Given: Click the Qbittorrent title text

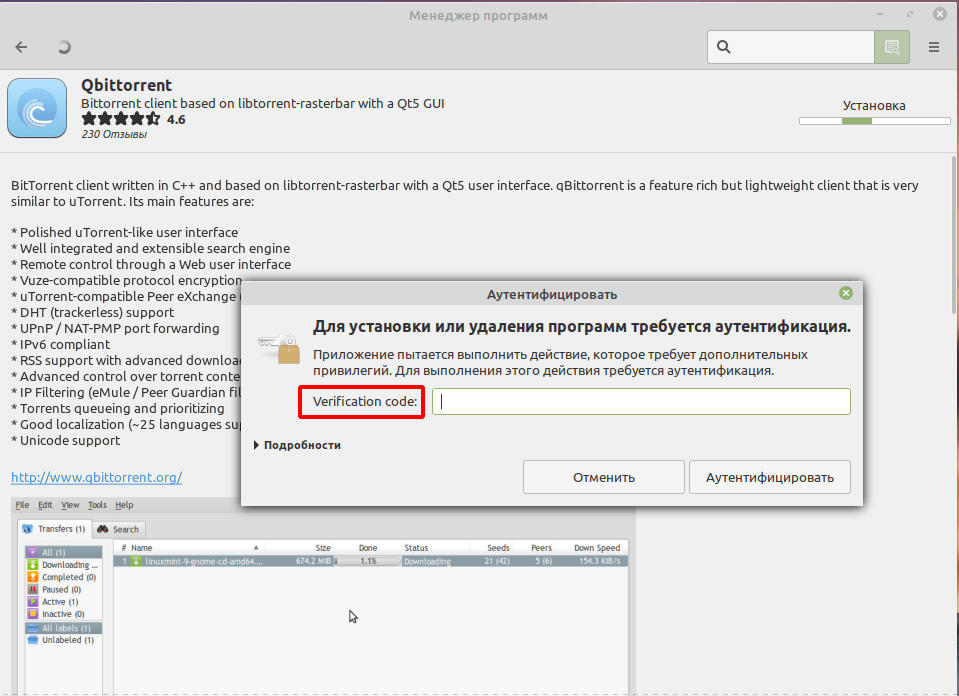Looking at the screenshot, I should (127, 85).
